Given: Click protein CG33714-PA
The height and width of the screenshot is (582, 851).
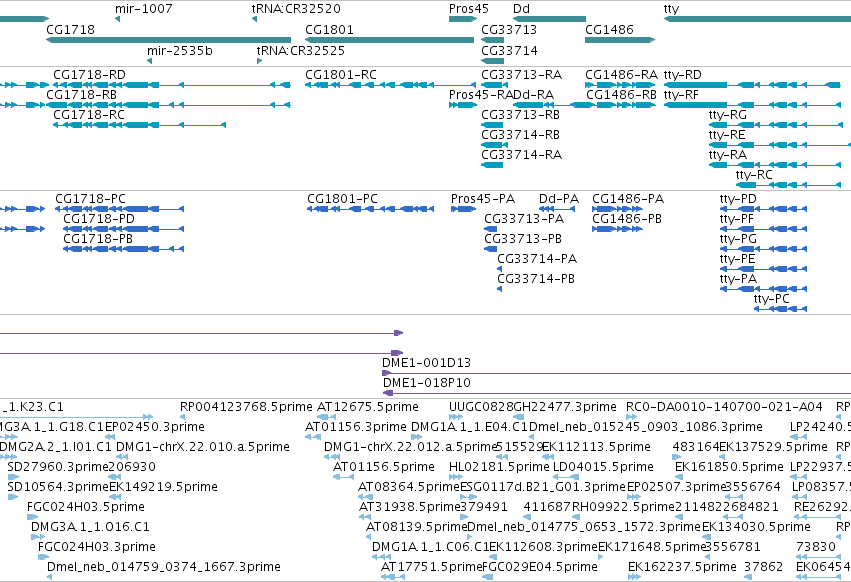Looking at the screenshot, I should (x=499, y=269).
